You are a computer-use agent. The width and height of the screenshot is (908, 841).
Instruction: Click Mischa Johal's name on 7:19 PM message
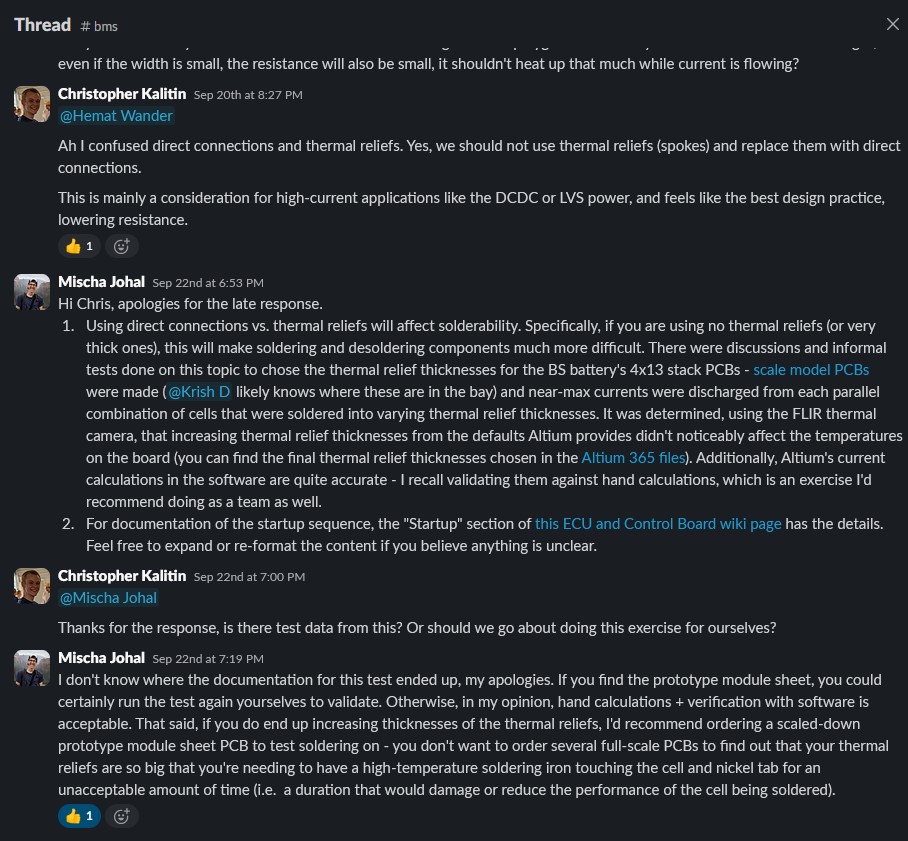point(101,658)
